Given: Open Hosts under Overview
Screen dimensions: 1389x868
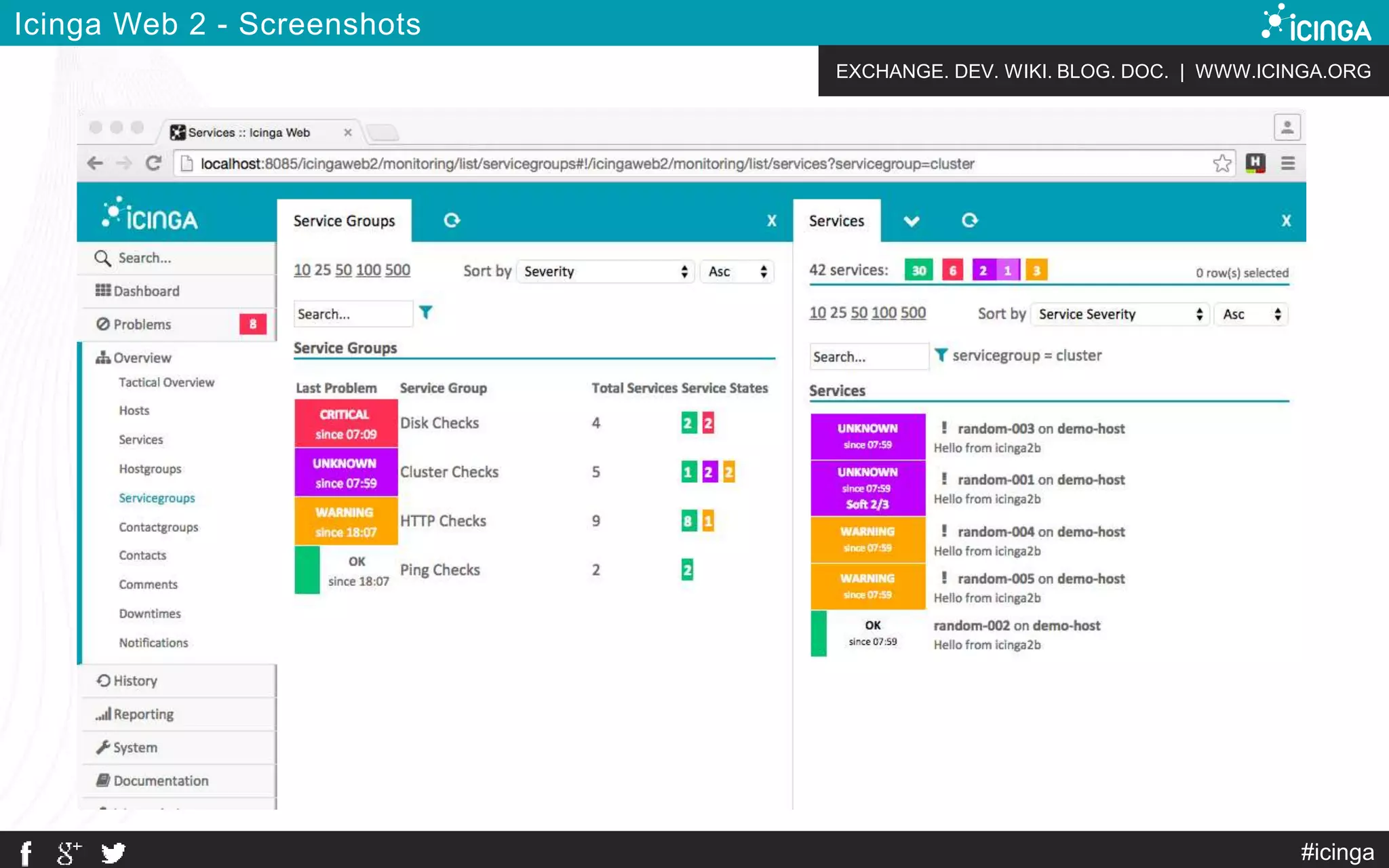Looking at the screenshot, I should (134, 410).
